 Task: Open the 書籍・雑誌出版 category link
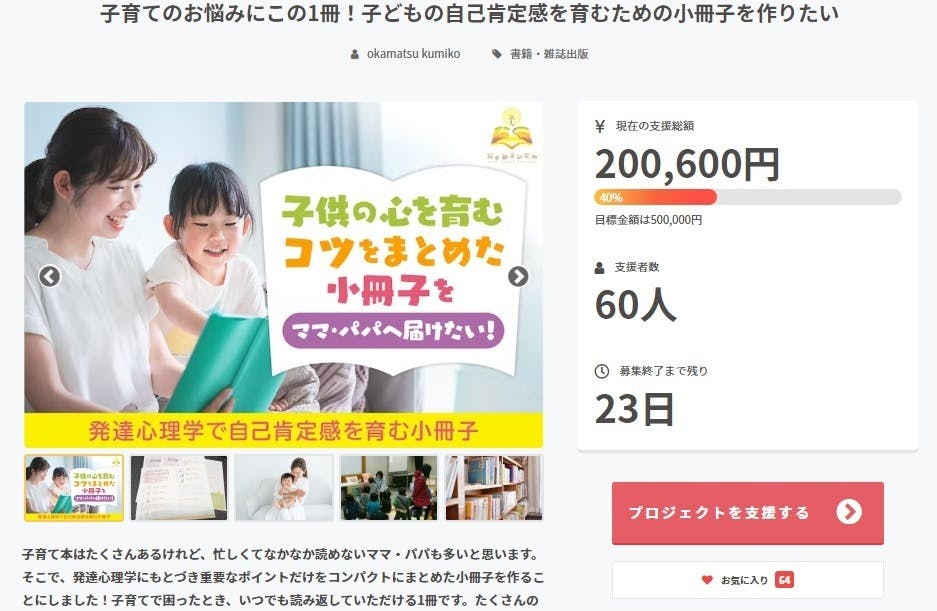[x=549, y=54]
